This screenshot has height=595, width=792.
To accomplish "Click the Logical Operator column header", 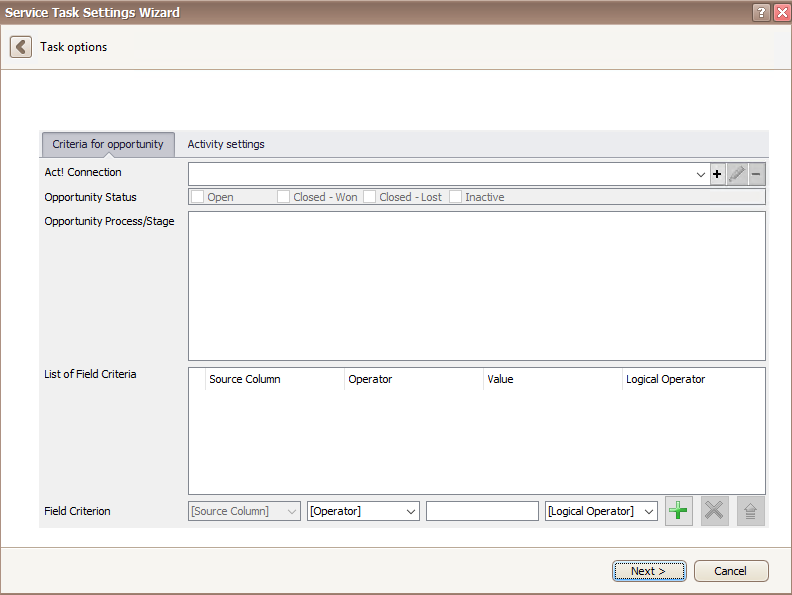I will tap(693, 379).
